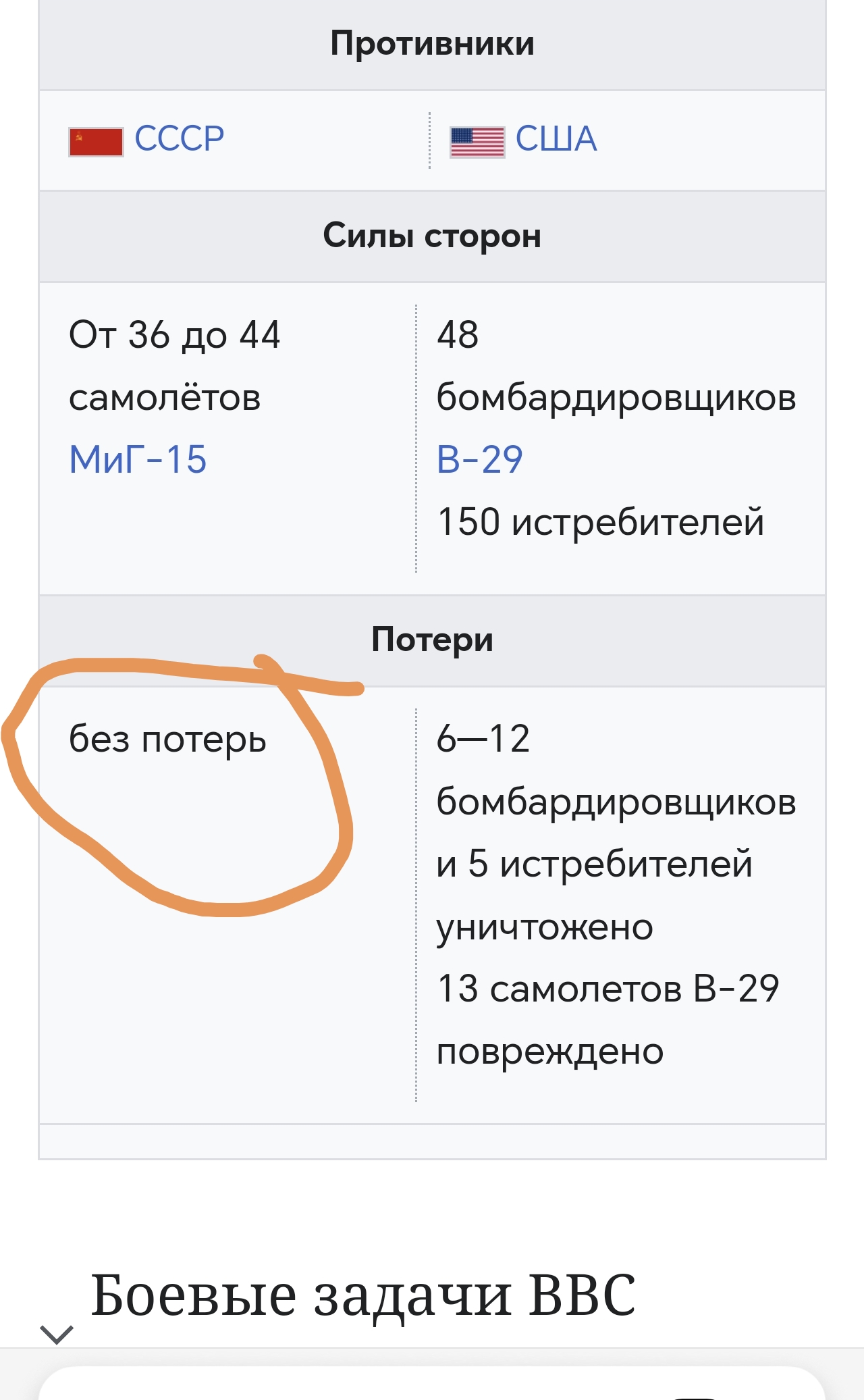Tap the text 150 истребителей
Viewport: 864px width, 1400px height.
pyautogui.click(x=601, y=523)
